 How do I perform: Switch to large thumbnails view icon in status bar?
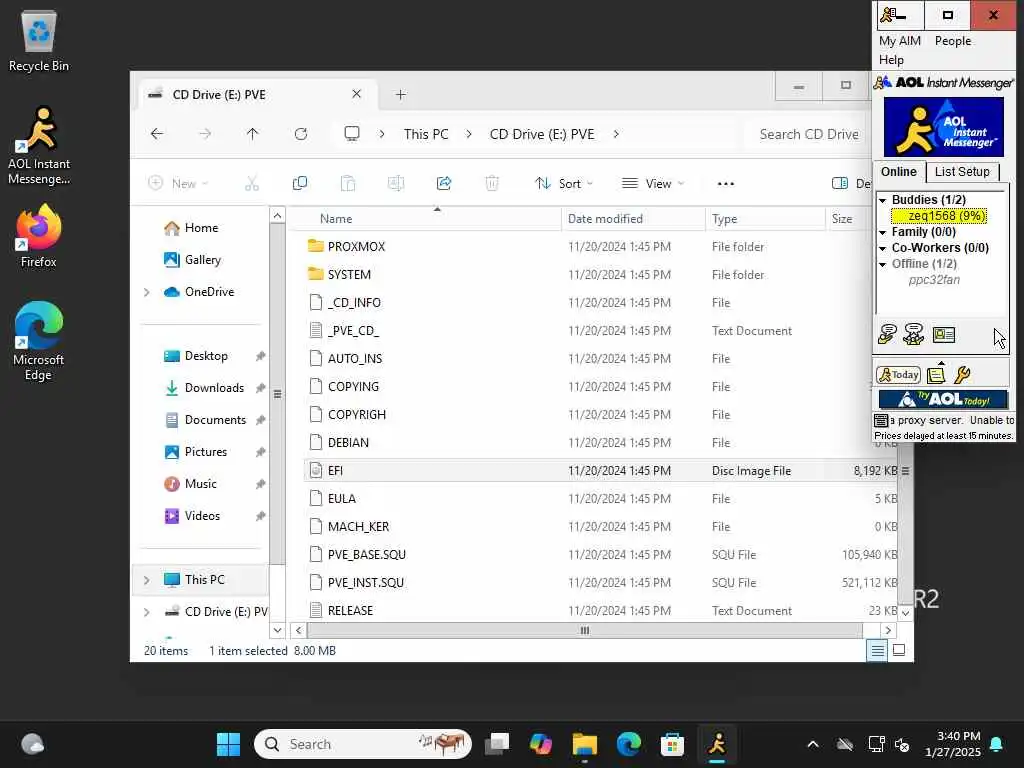point(899,650)
